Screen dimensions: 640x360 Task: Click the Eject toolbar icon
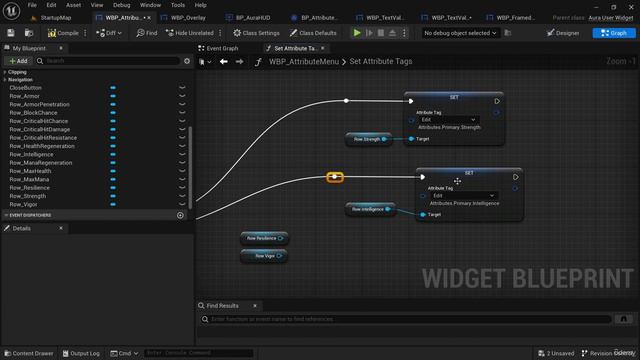392,33
